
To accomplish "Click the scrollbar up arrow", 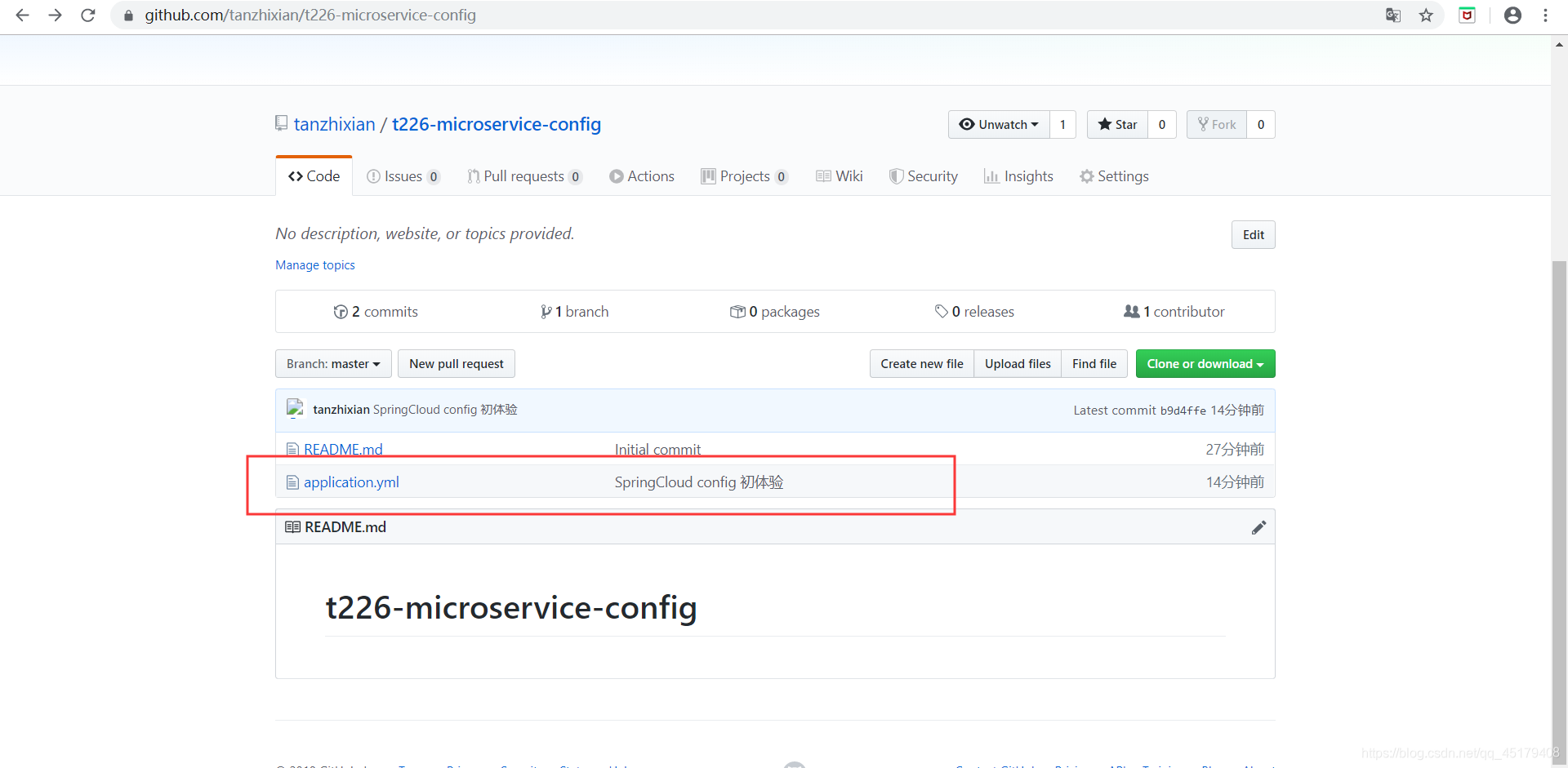I will coord(1559,45).
